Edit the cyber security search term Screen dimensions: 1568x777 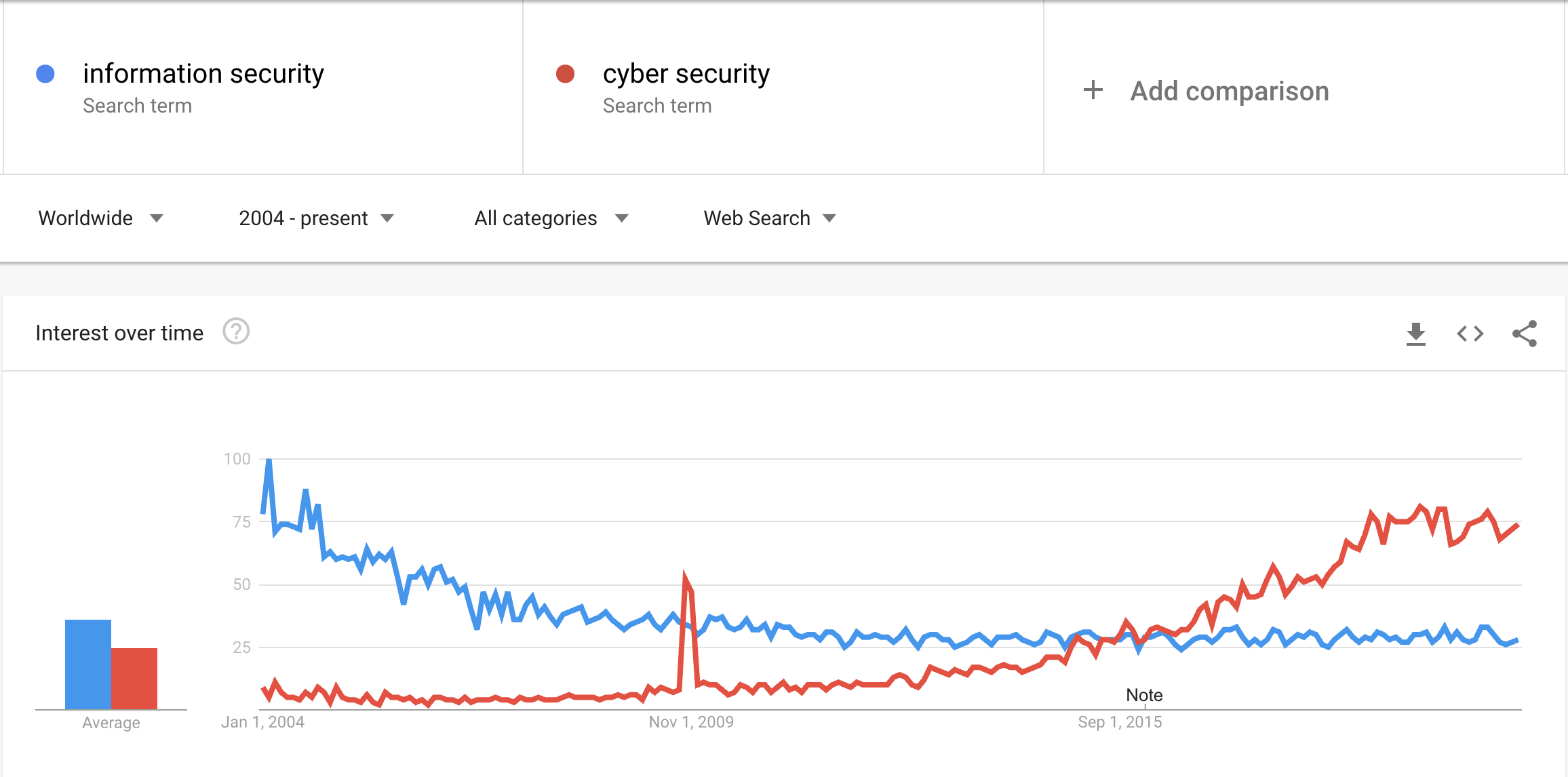pos(686,74)
